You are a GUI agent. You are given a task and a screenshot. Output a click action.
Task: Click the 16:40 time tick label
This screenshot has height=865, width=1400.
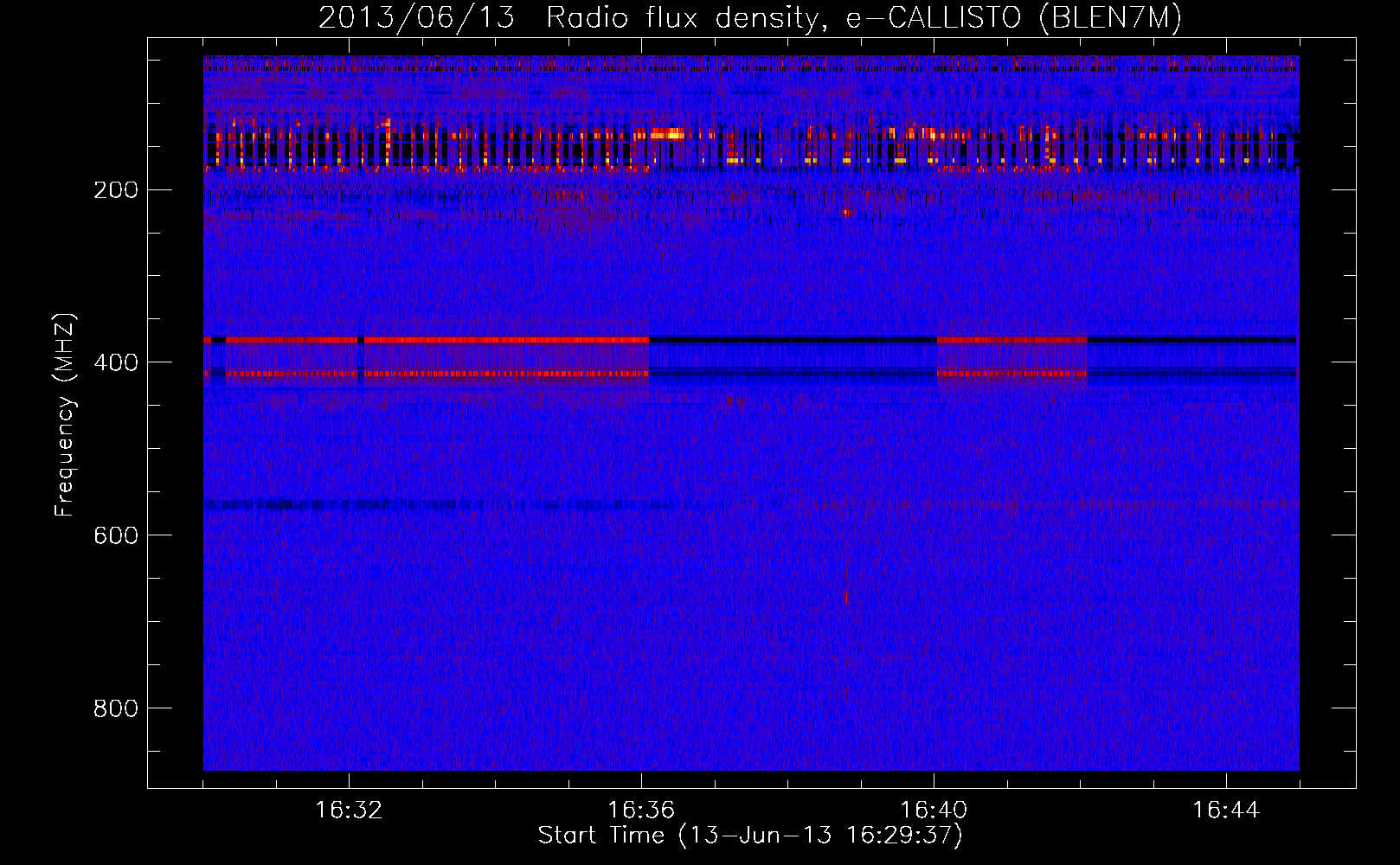pyautogui.click(x=934, y=811)
